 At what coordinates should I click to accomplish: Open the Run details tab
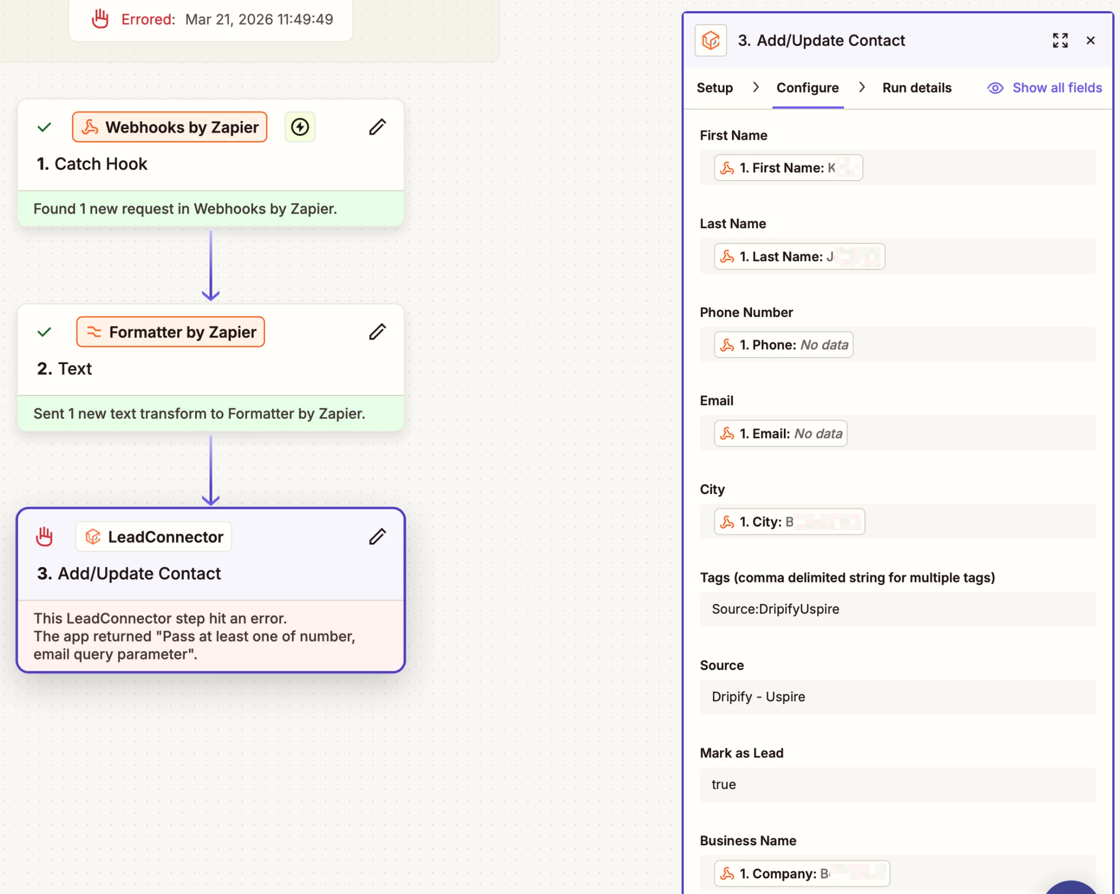click(916, 88)
